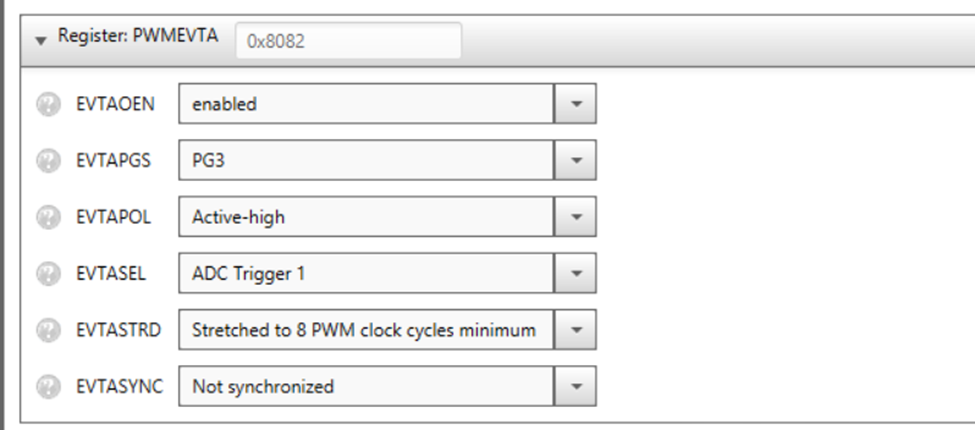
Task: Open EVTASYNC dropdown arrow
Action: [575, 385]
